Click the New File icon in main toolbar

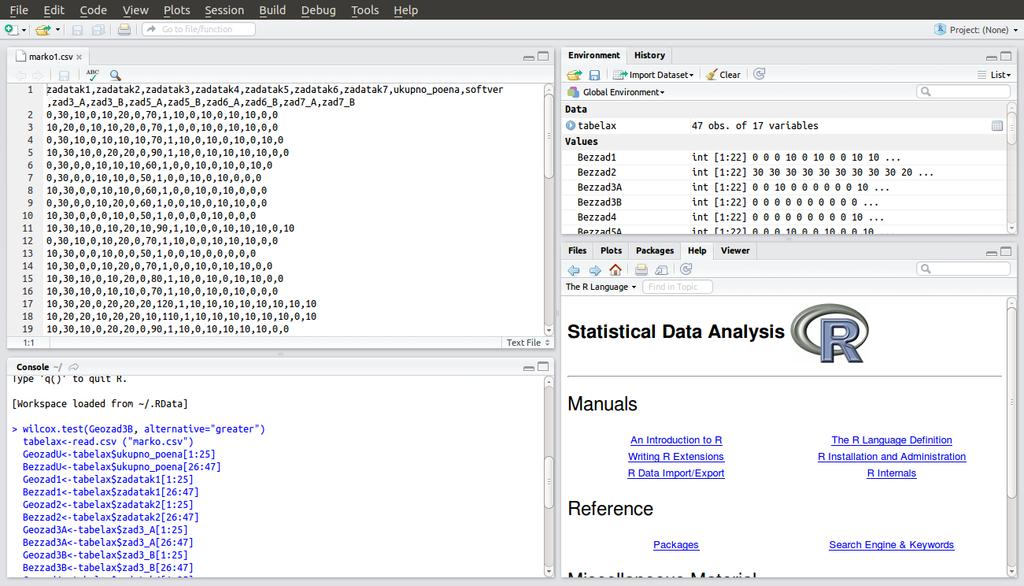point(10,29)
